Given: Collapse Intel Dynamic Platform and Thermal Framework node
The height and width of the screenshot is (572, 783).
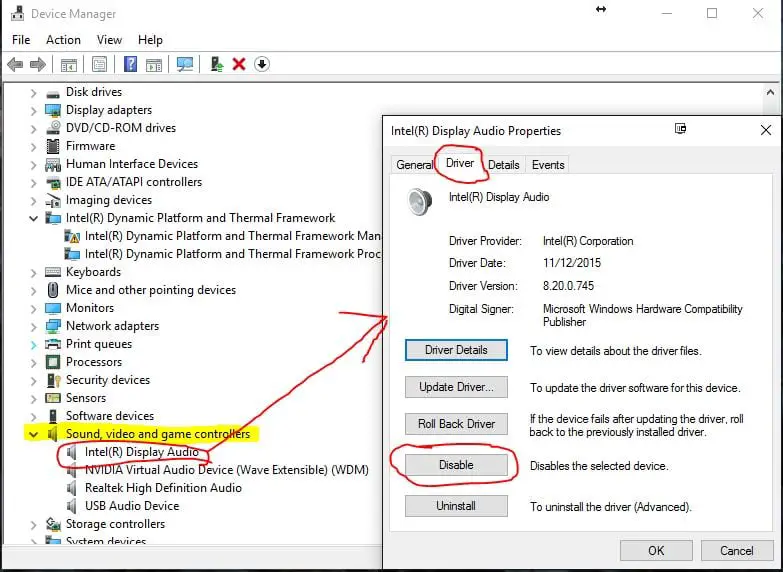Looking at the screenshot, I should (x=33, y=218).
